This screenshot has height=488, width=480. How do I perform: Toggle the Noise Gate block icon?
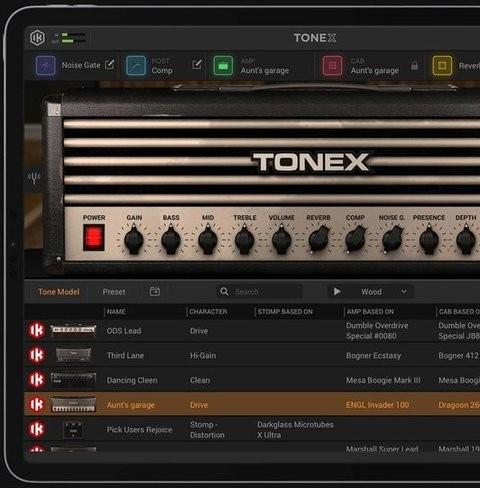tap(46, 65)
